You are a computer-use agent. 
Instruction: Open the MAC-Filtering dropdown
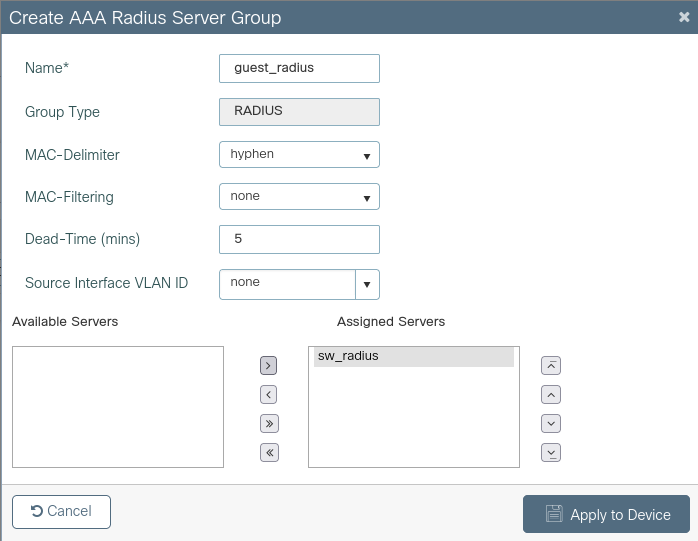coord(299,197)
